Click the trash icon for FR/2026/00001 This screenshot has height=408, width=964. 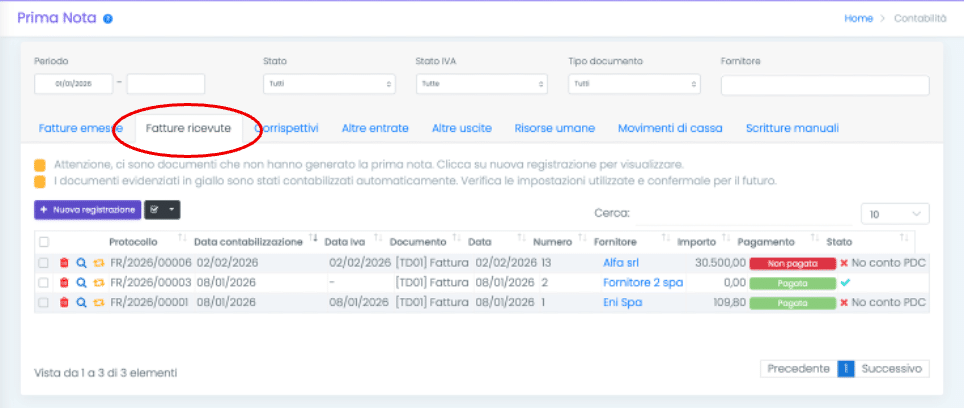pyautogui.click(x=65, y=302)
